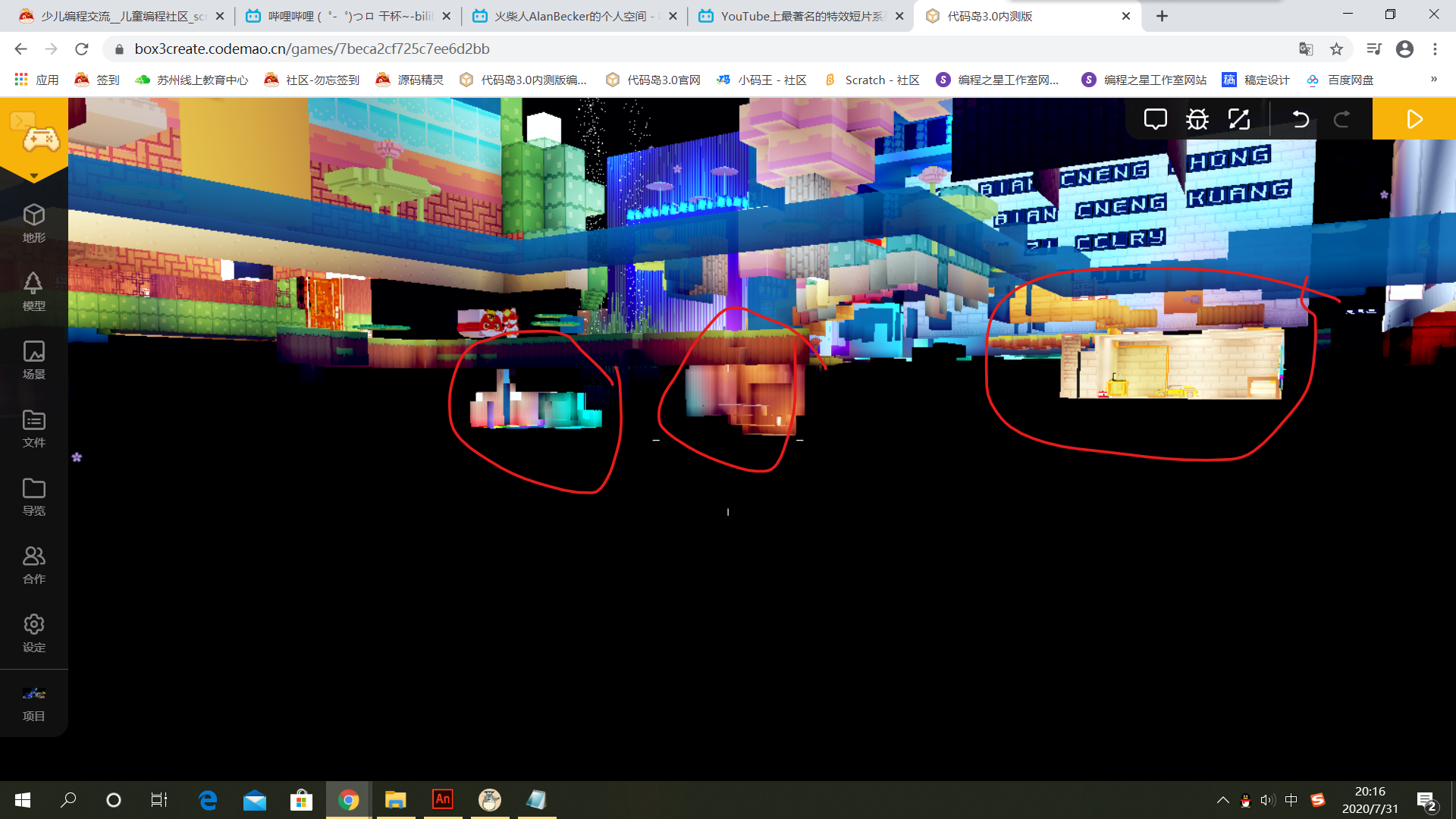Screen dimensions: 1456x819
Task: Click the address bar URL
Action: [x=312, y=49]
